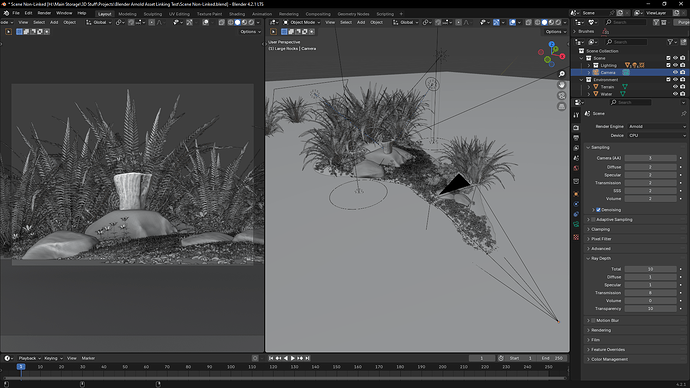690x388 pixels.
Task: Open the Render menu
Action: point(44,13)
